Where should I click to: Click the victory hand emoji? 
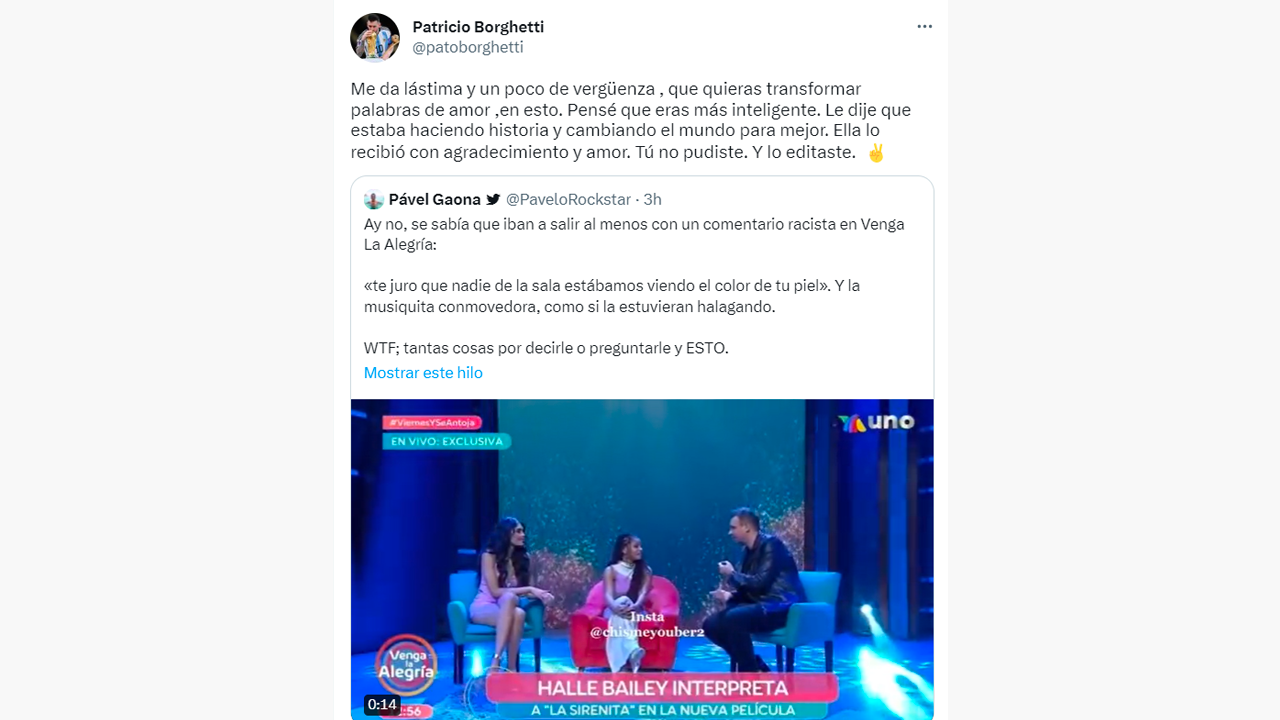875,153
